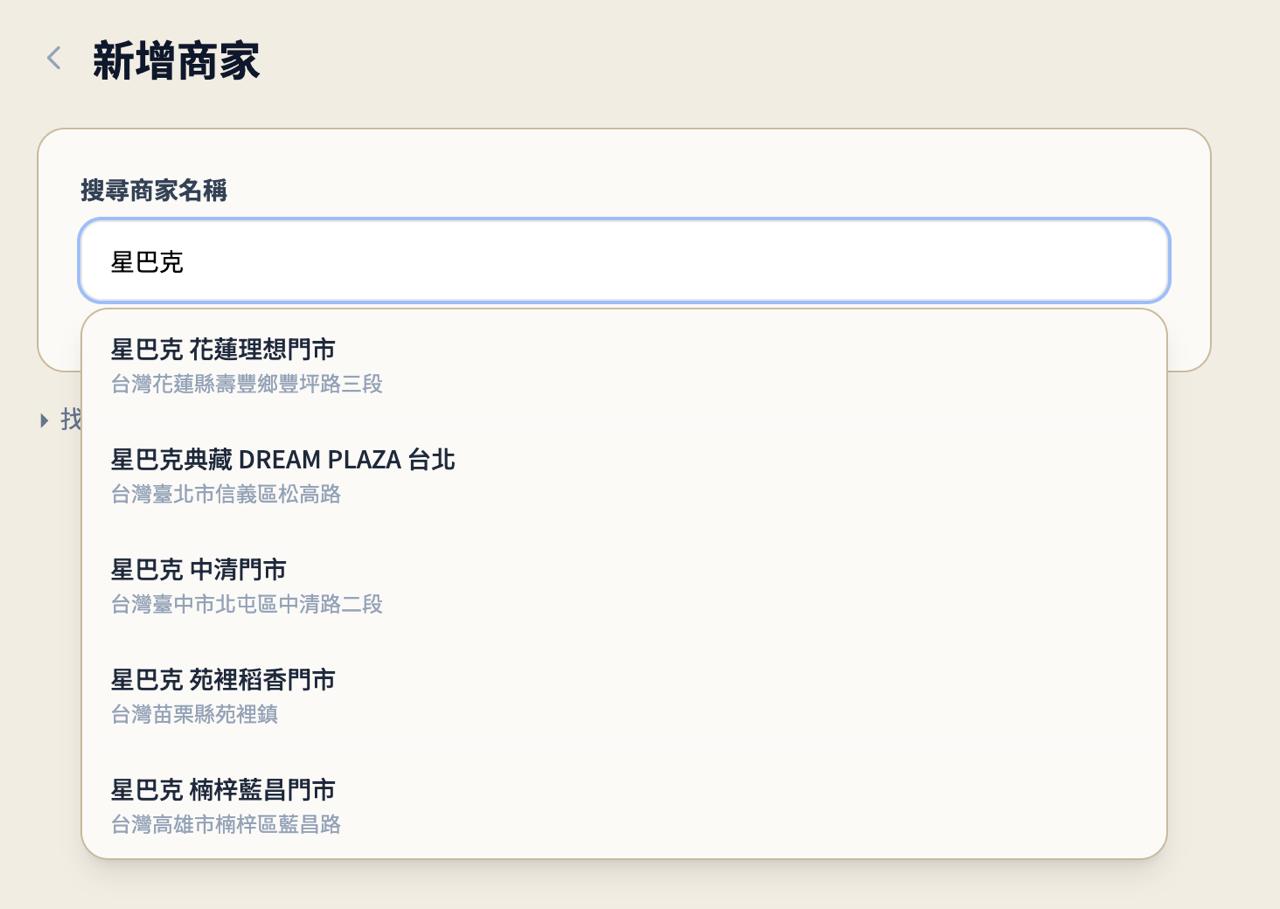Click the merchant name search field
1280x909 pixels.
click(x=624, y=261)
